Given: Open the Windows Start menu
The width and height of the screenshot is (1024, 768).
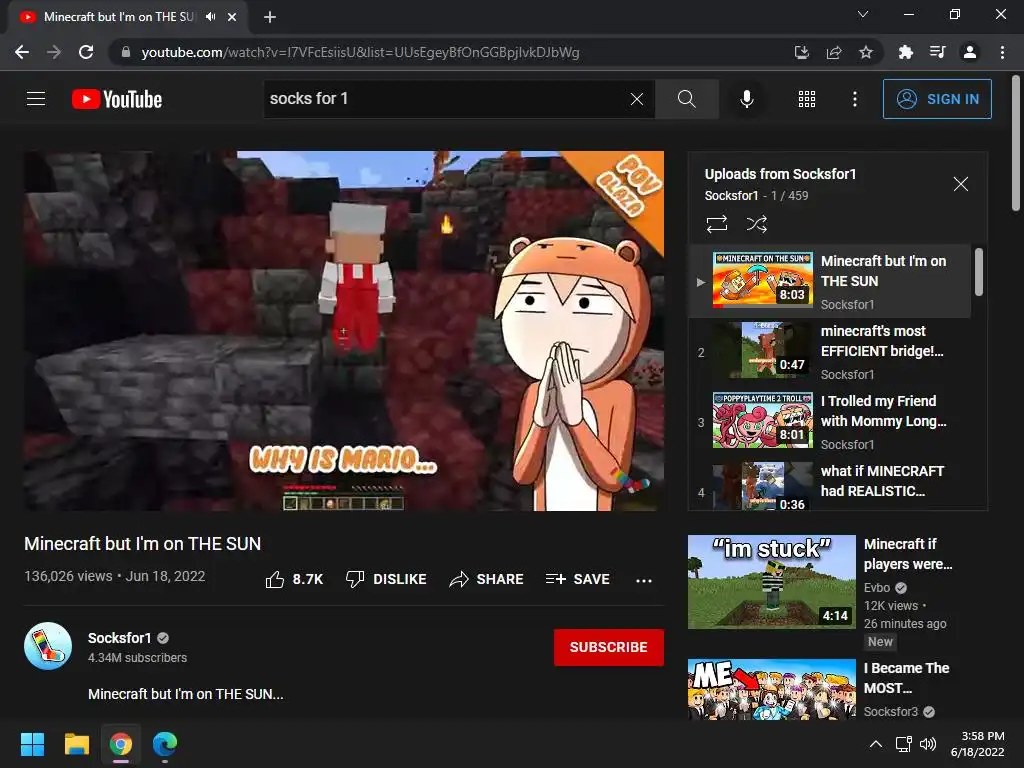Looking at the screenshot, I should pyautogui.click(x=32, y=744).
